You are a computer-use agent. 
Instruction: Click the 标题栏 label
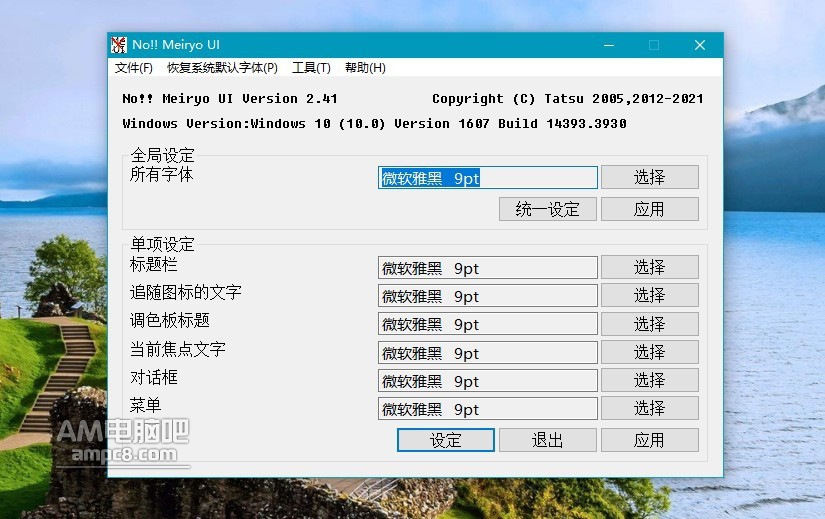coord(154,264)
